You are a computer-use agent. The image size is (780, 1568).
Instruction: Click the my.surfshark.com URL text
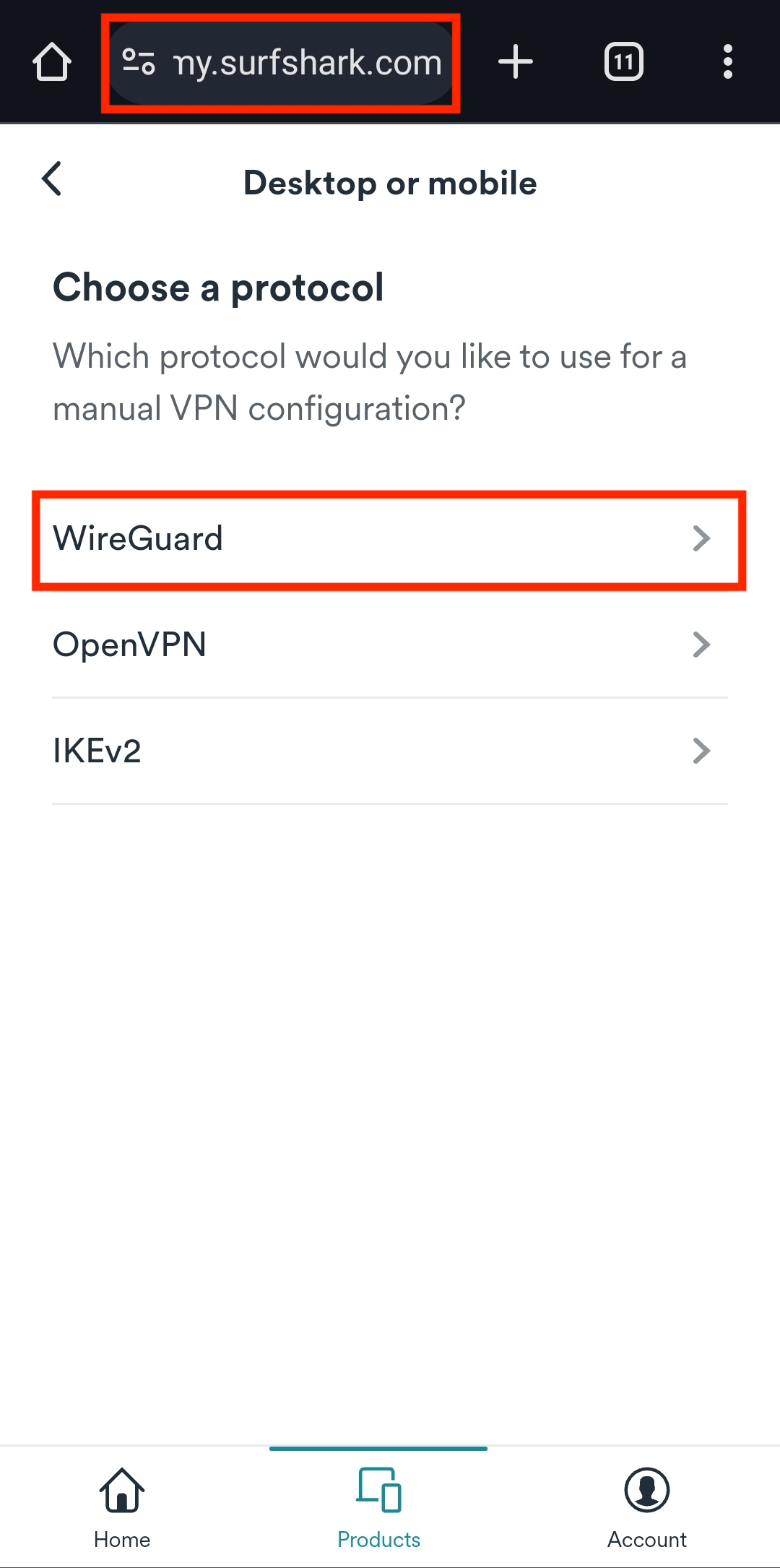308,64
